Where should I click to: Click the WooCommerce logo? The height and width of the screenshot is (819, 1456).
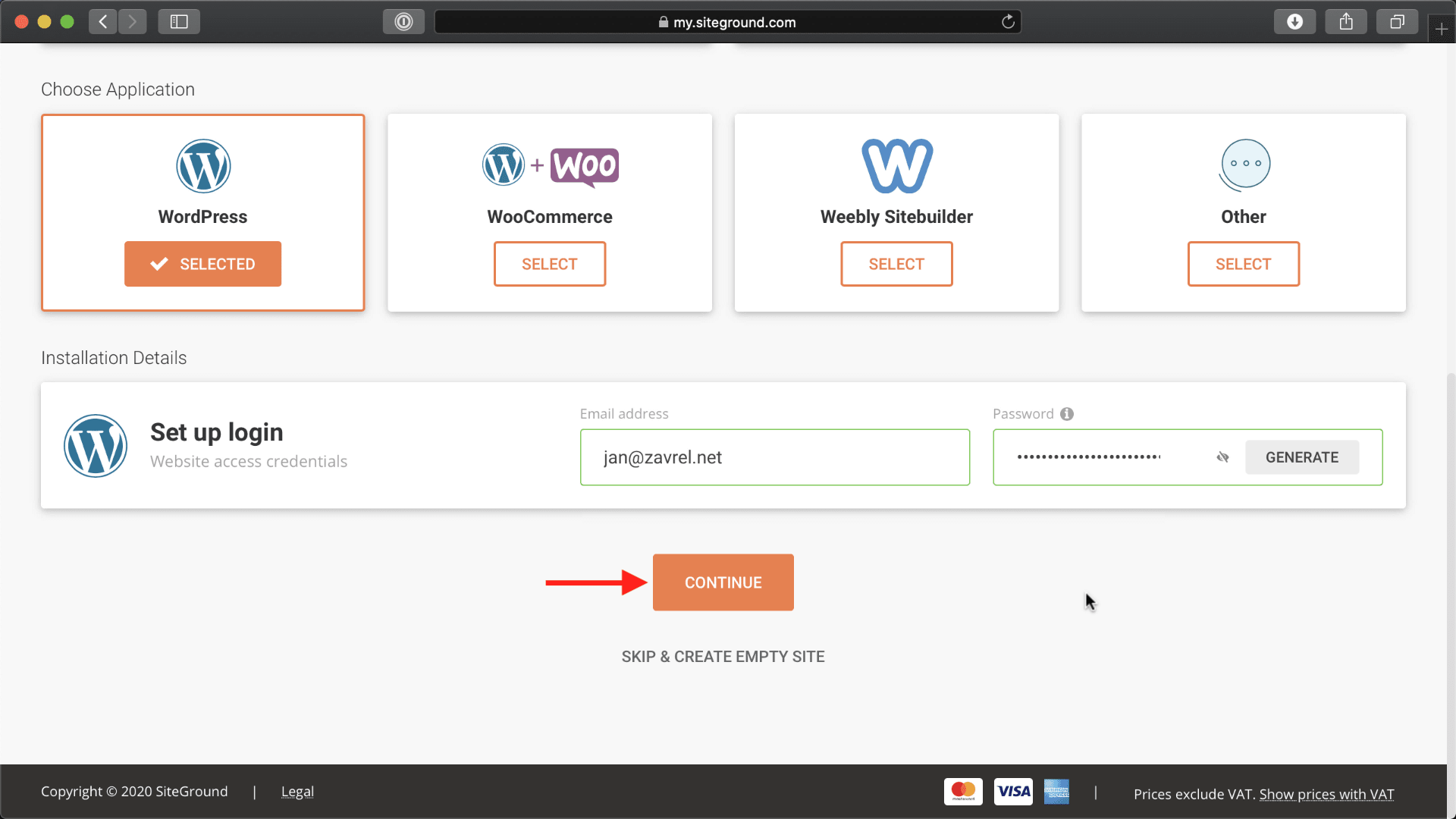coord(550,166)
